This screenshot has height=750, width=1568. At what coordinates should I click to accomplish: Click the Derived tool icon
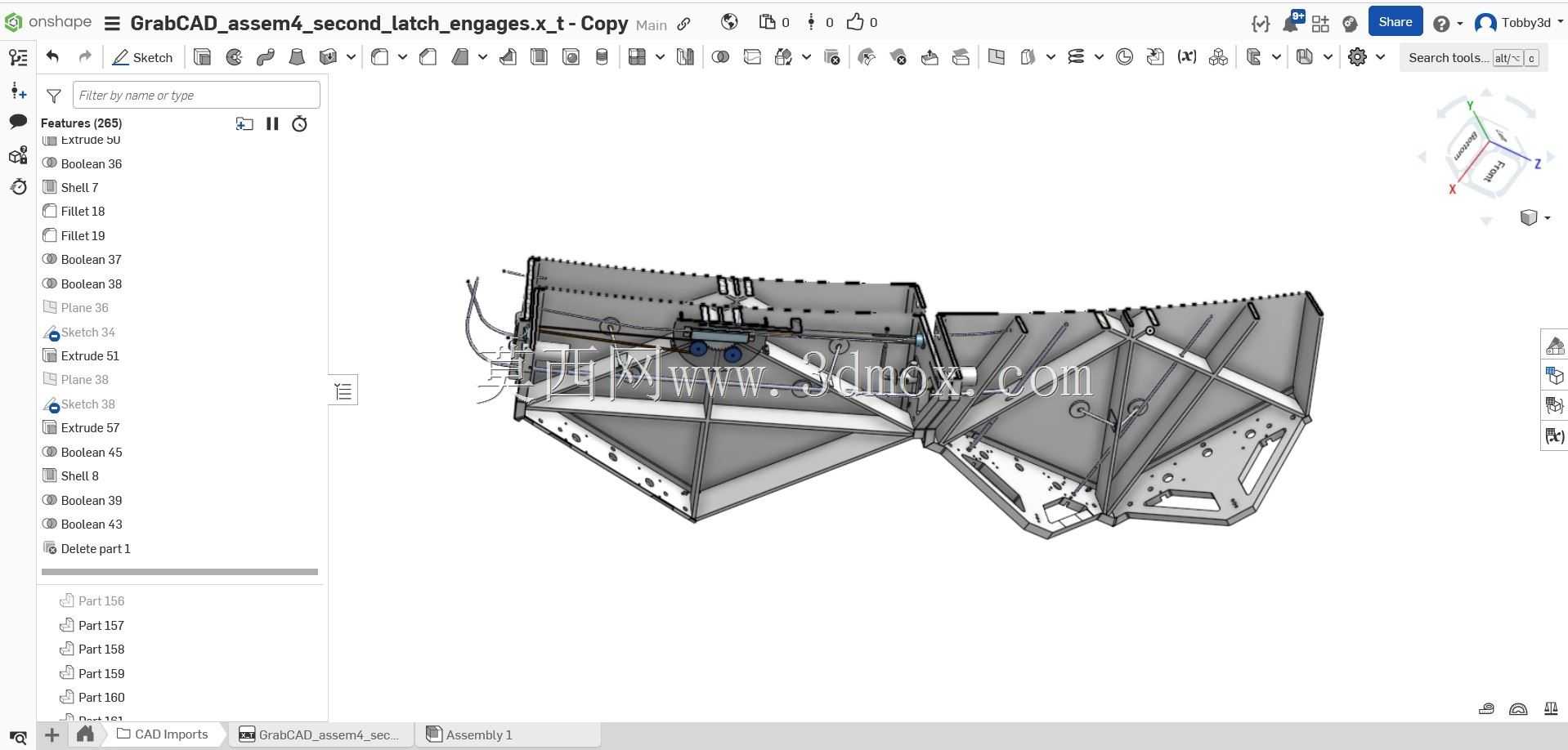tap(1155, 57)
